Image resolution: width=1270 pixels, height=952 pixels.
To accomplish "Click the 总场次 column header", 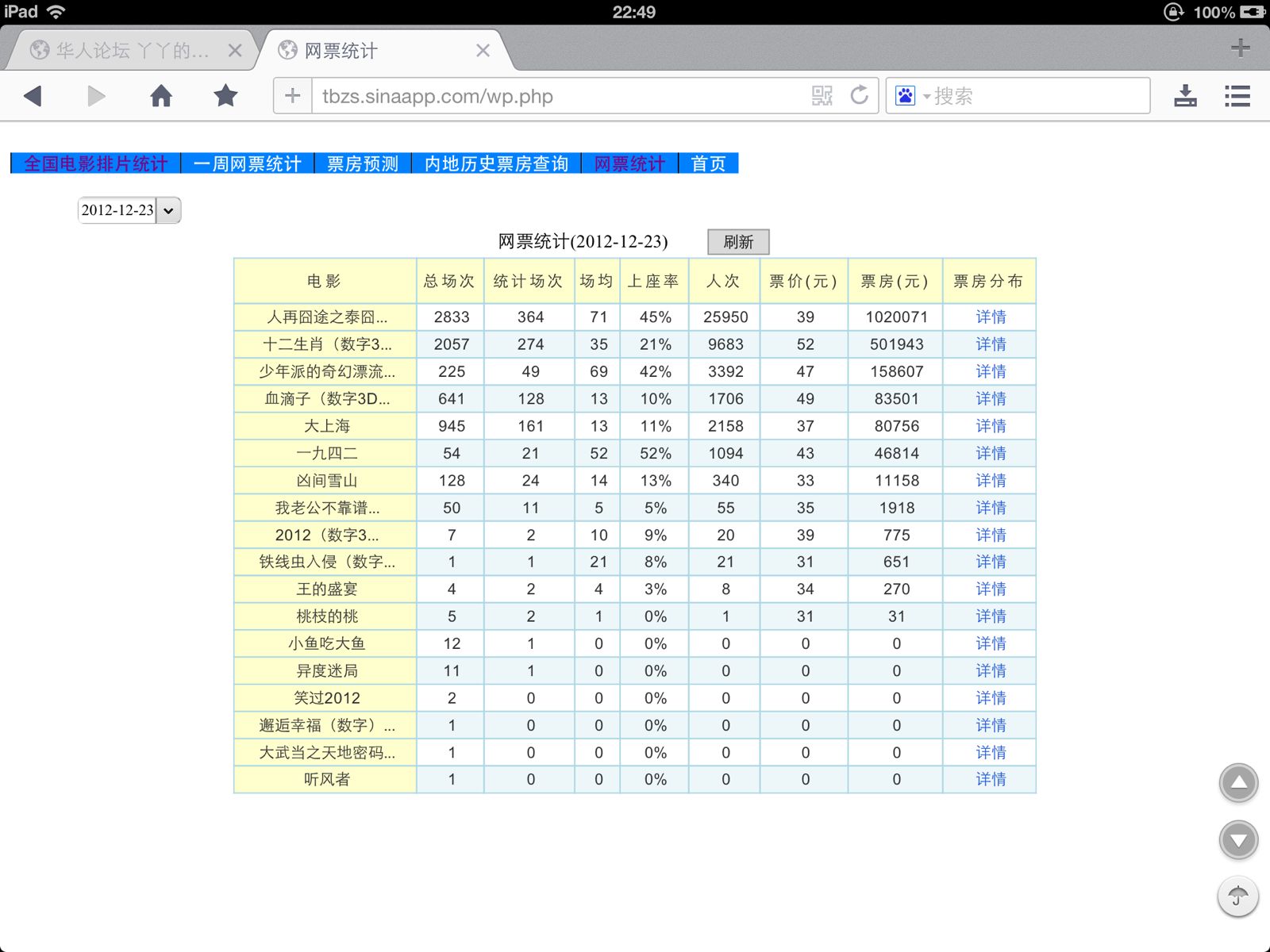I will (x=450, y=281).
